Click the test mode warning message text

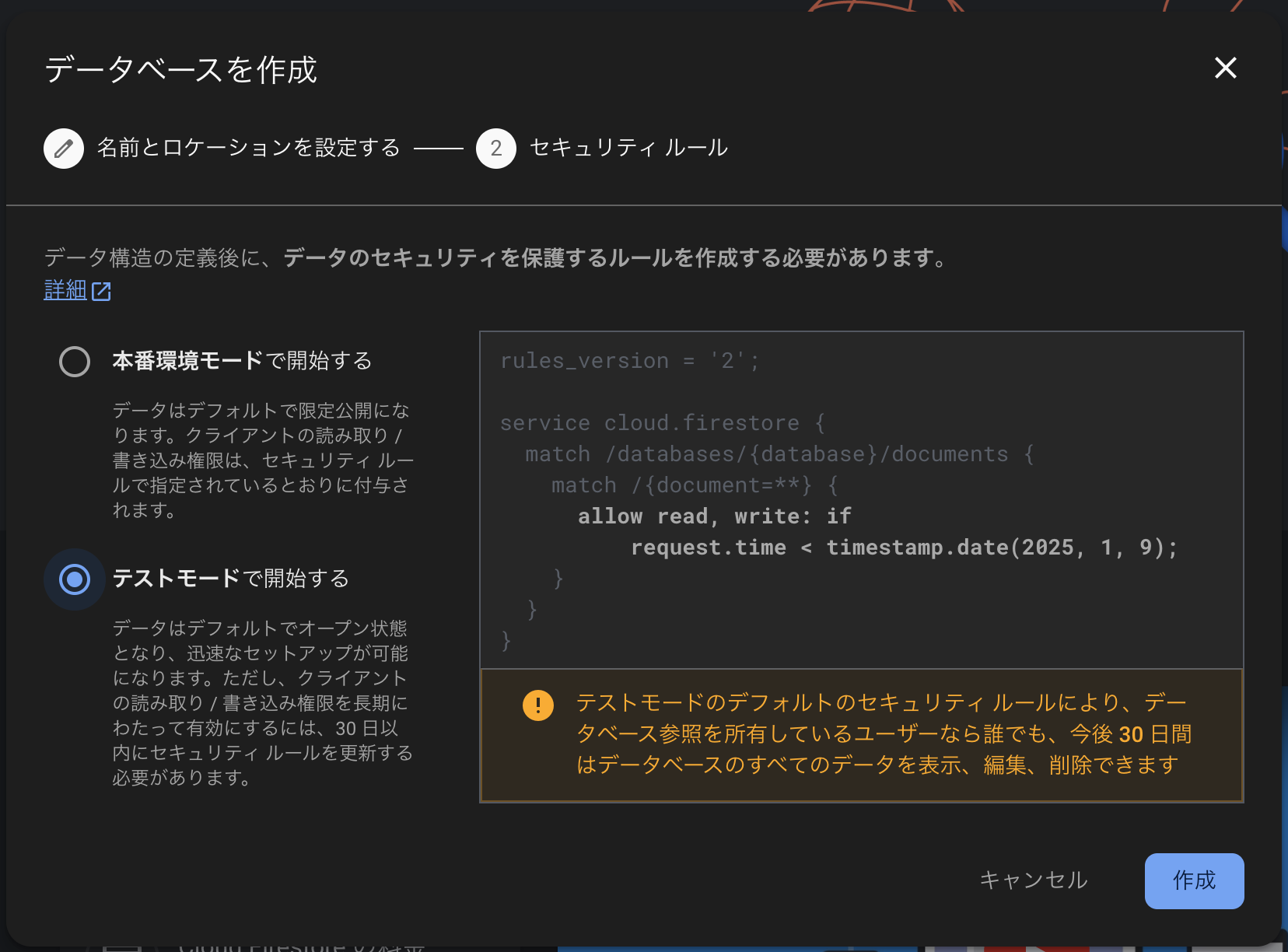pyautogui.click(x=879, y=733)
